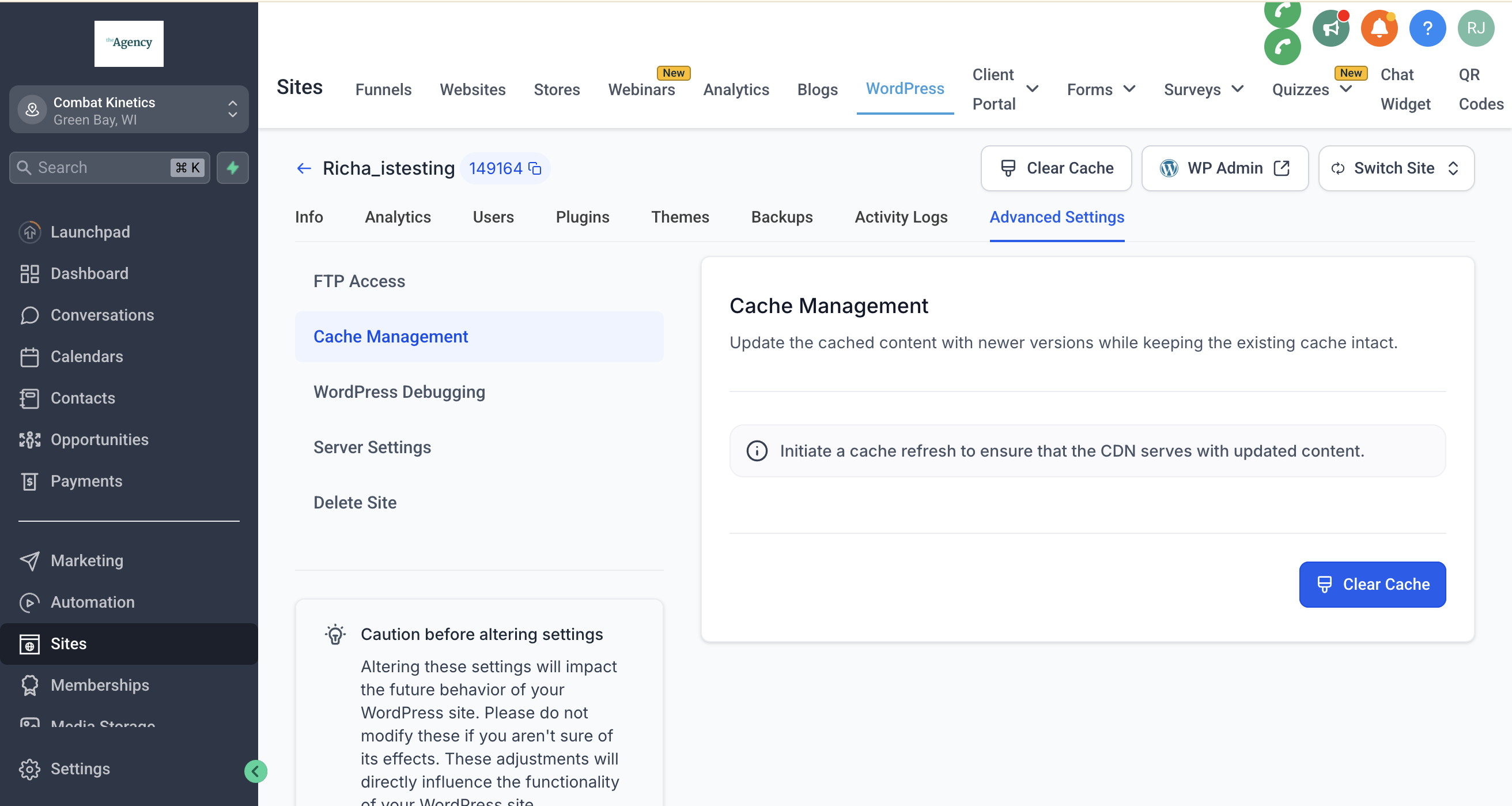Open WP Admin in new window

coord(1224,168)
